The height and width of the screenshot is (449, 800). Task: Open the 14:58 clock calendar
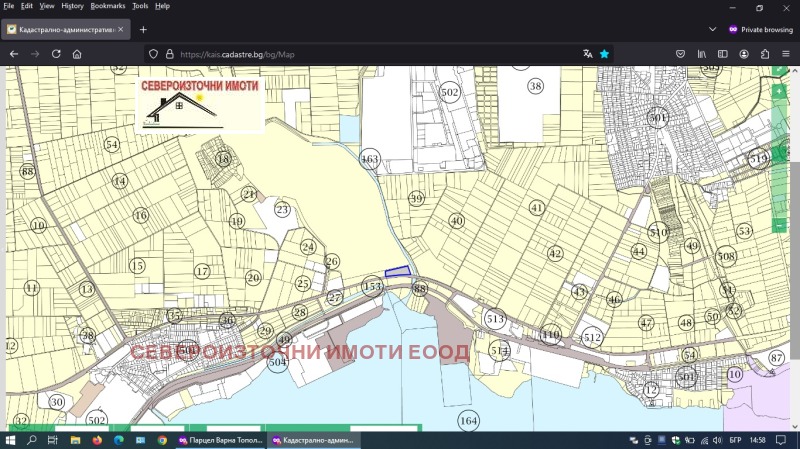758,440
